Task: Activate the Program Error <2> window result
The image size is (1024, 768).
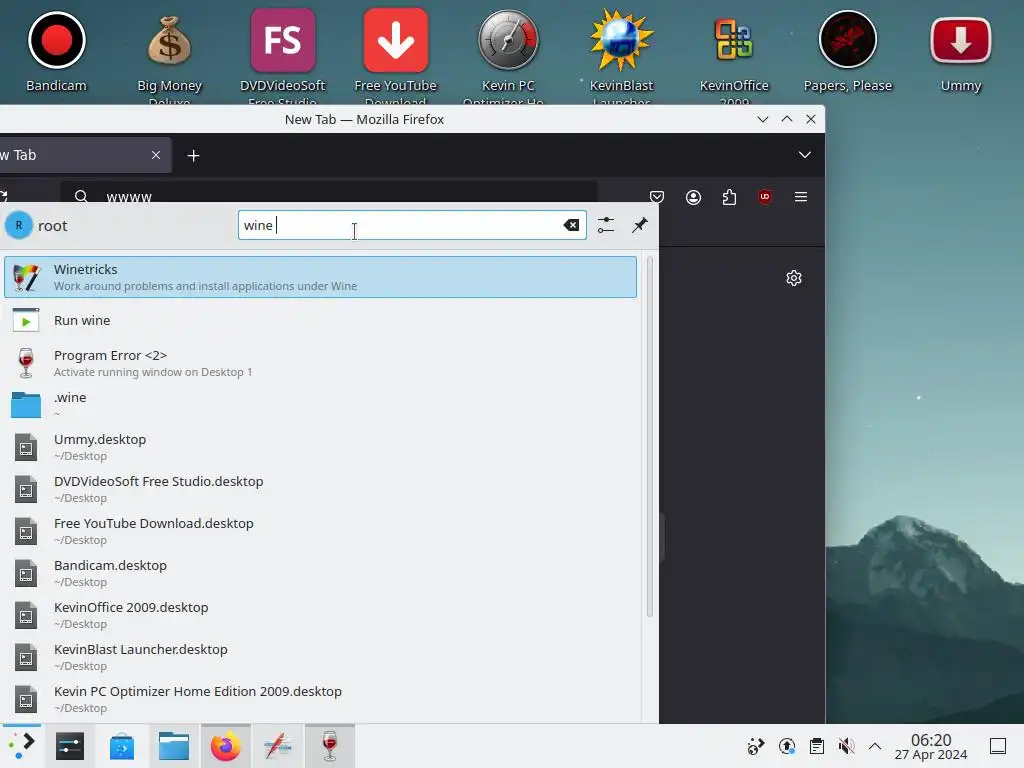Action: (320, 363)
